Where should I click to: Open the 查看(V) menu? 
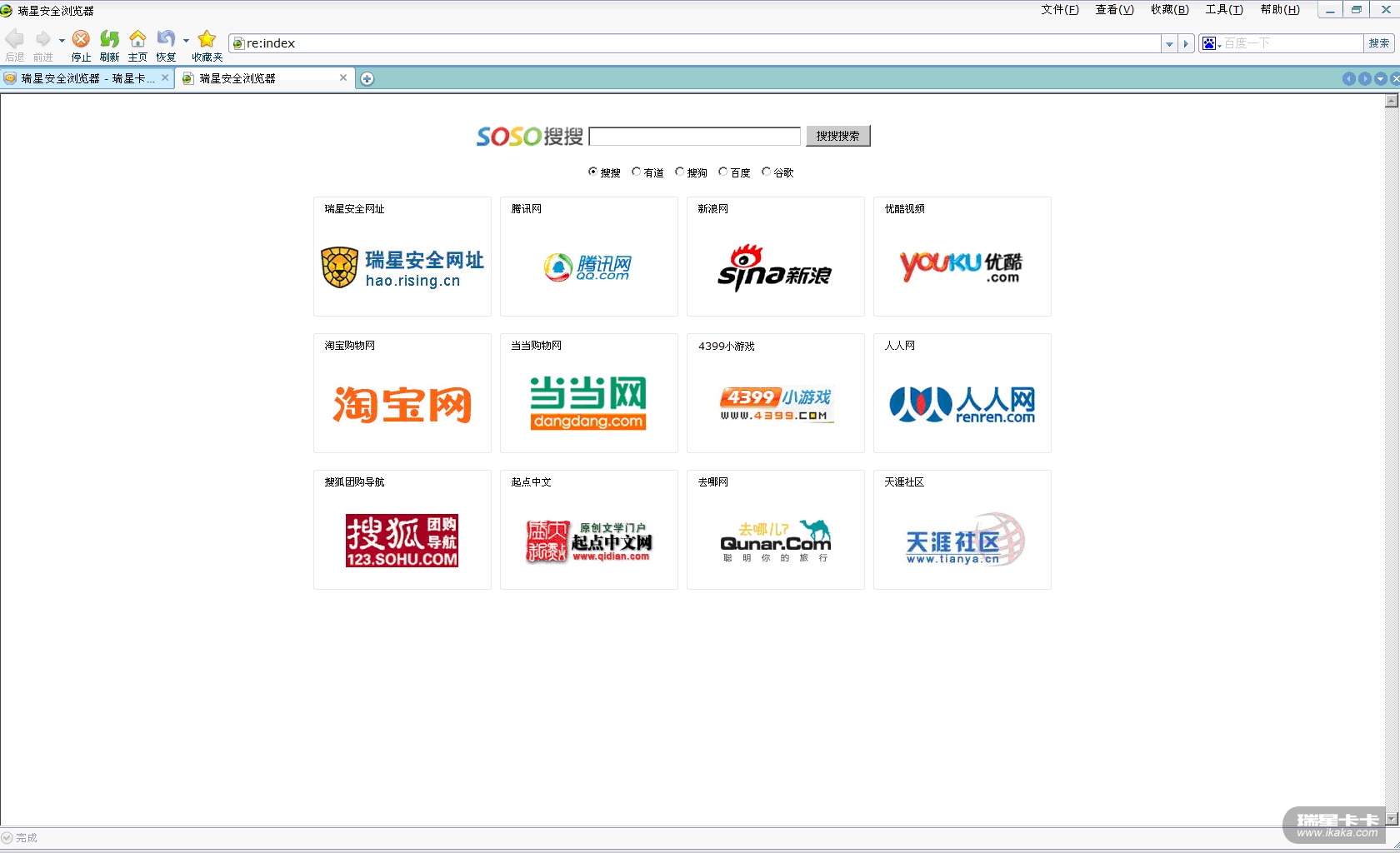click(1115, 10)
